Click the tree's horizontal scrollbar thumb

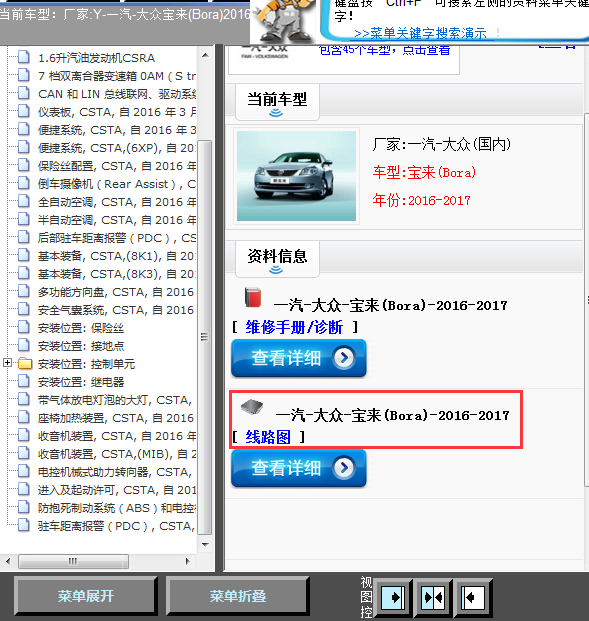(73, 561)
